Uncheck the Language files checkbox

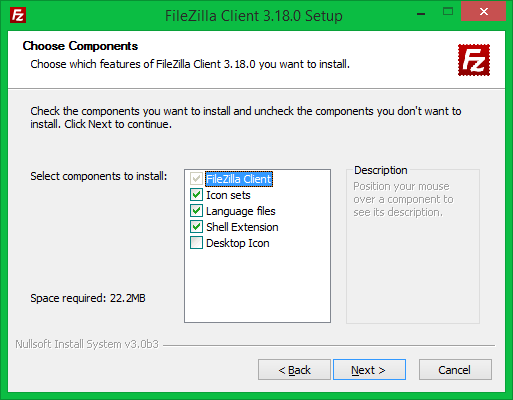(196, 211)
